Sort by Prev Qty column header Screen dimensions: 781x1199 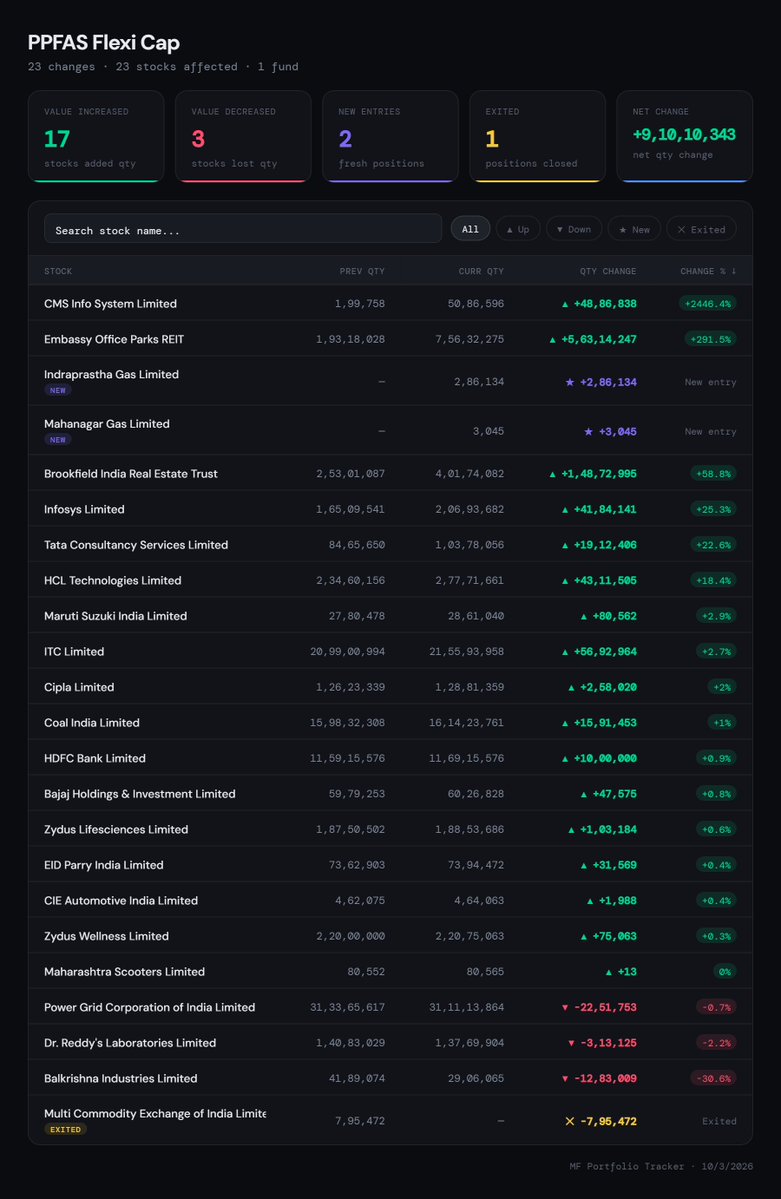click(x=362, y=271)
